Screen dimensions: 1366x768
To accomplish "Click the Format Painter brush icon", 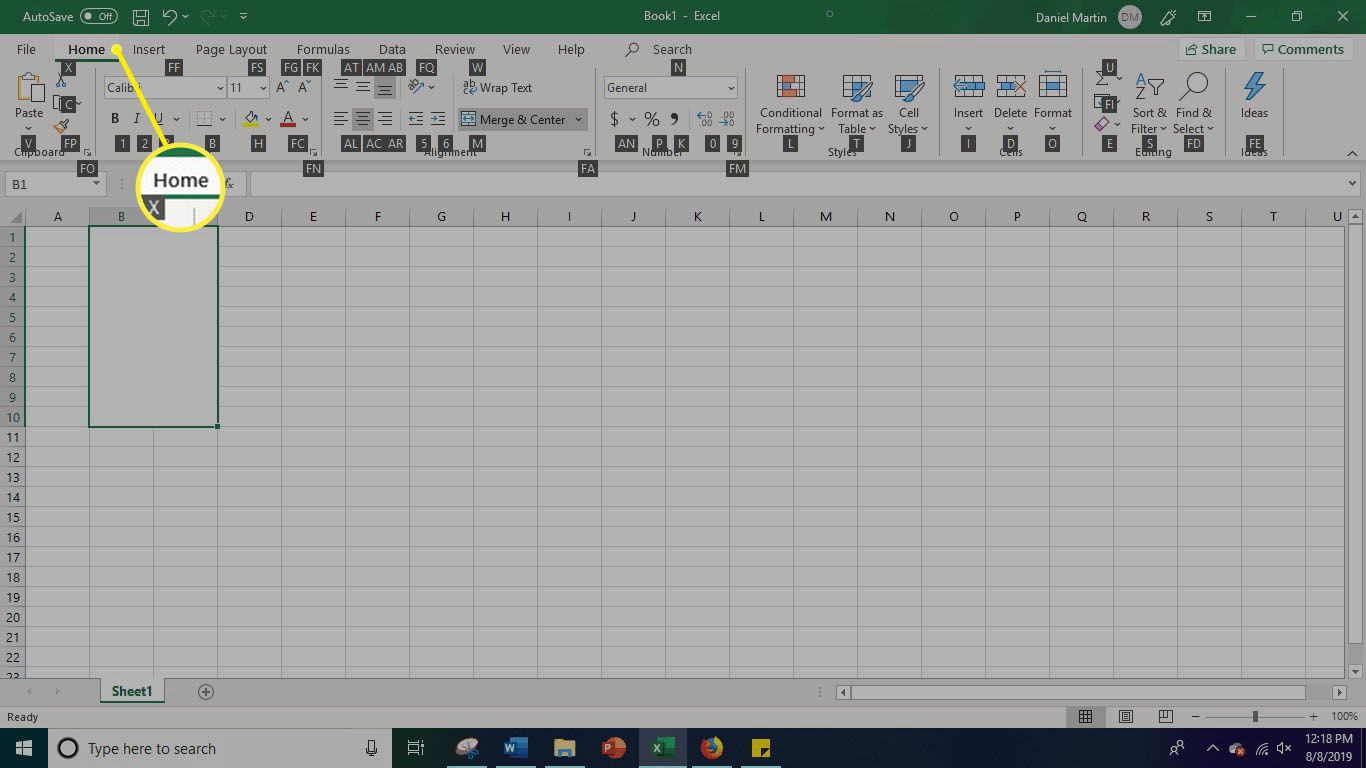I will pyautogui.click(x=62, y=127).
